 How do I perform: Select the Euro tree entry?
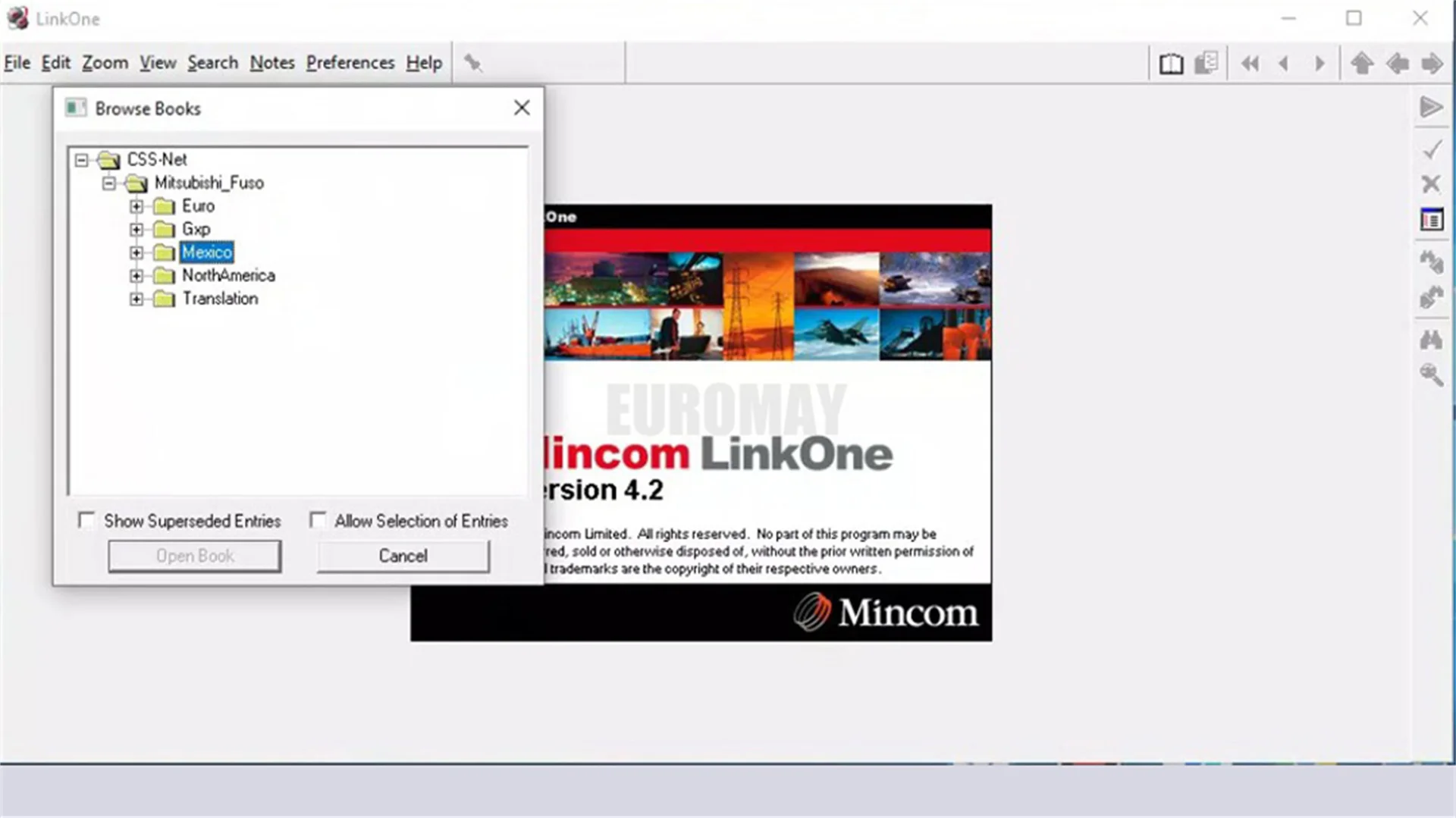point(199,206)
